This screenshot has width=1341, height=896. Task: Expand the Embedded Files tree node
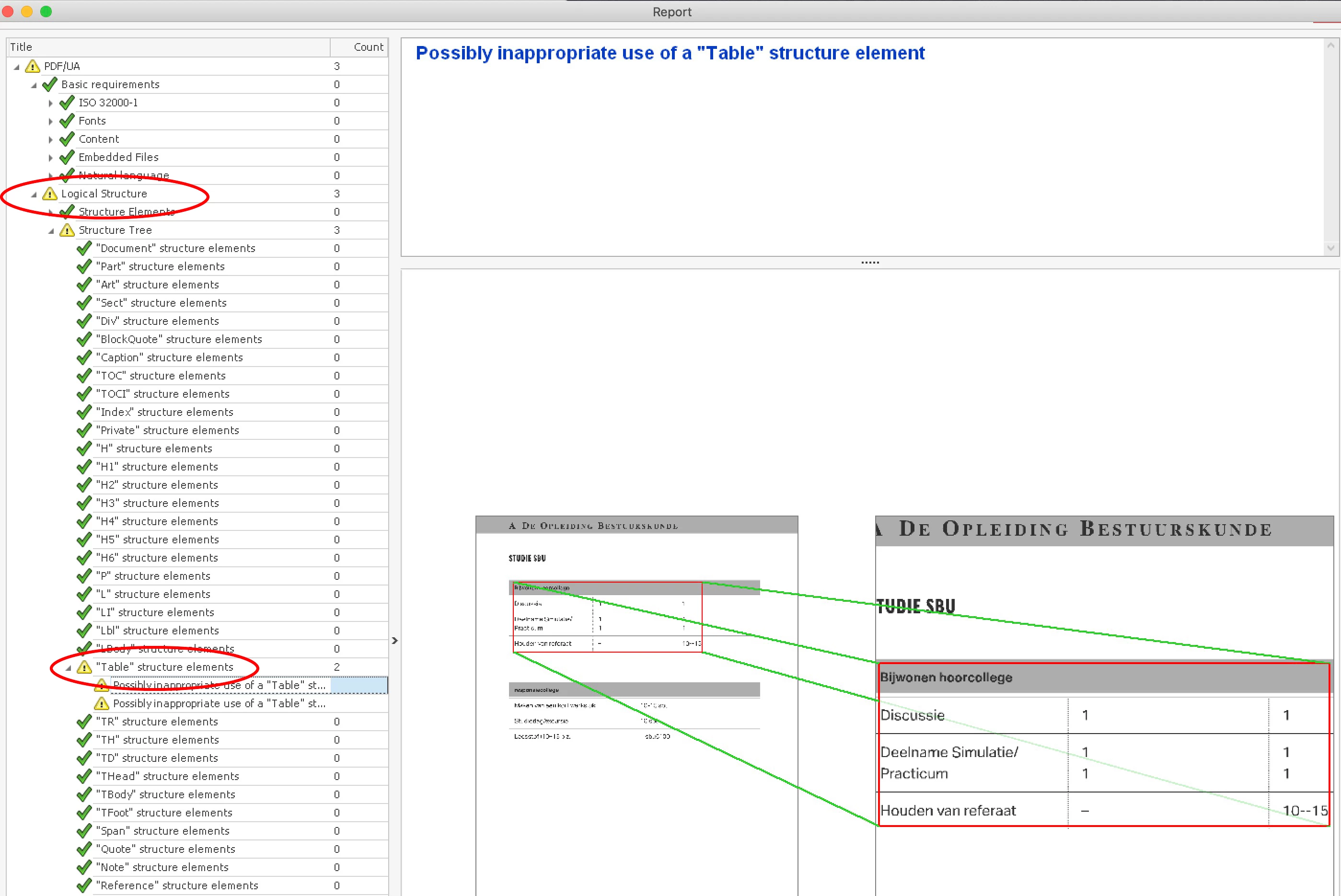(50, 158)
